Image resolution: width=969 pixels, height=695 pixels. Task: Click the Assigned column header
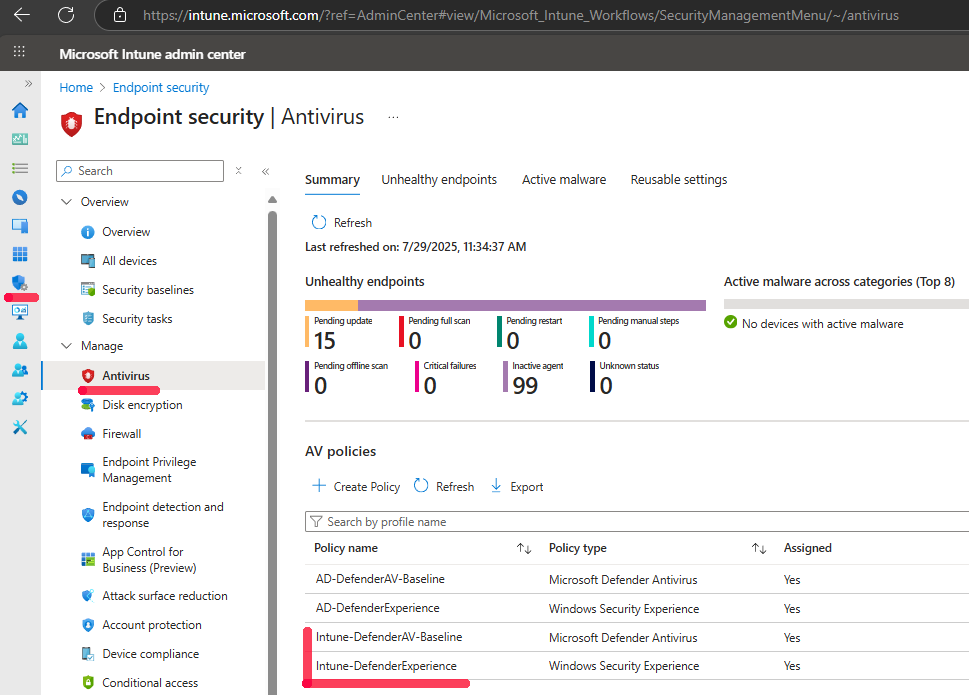(x=808, y=548)
